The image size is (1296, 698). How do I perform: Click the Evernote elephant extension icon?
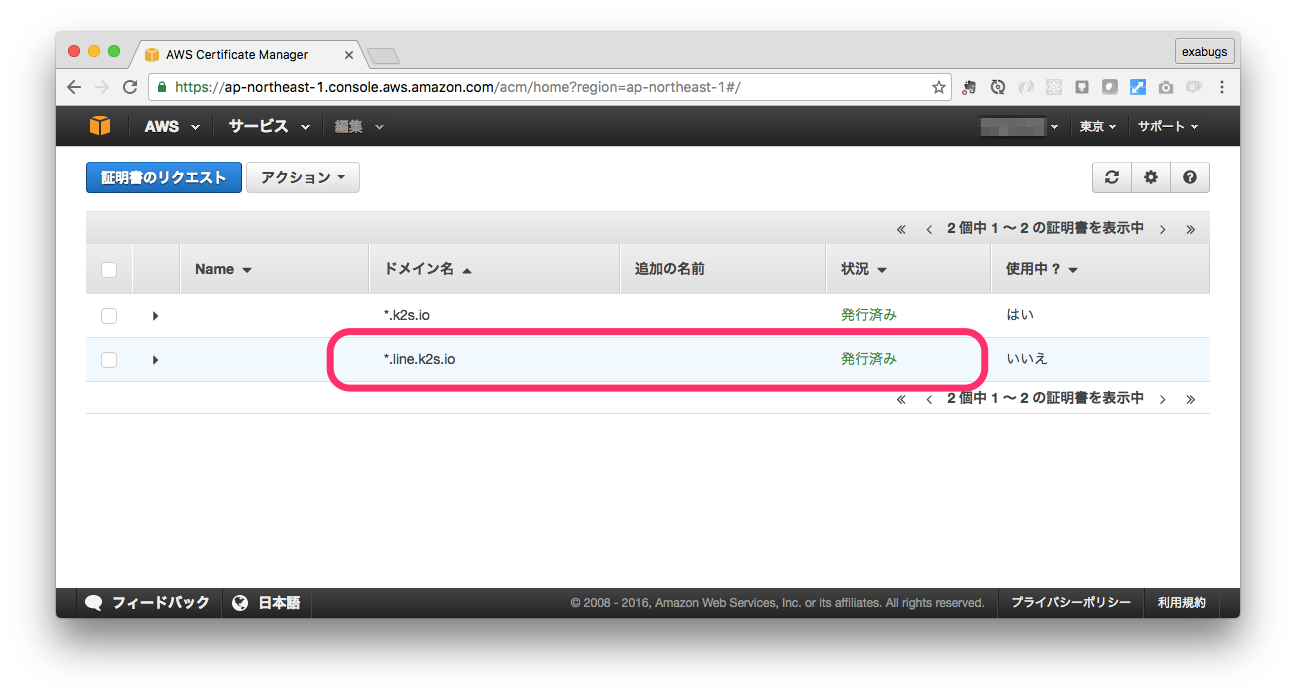point(969,87)
